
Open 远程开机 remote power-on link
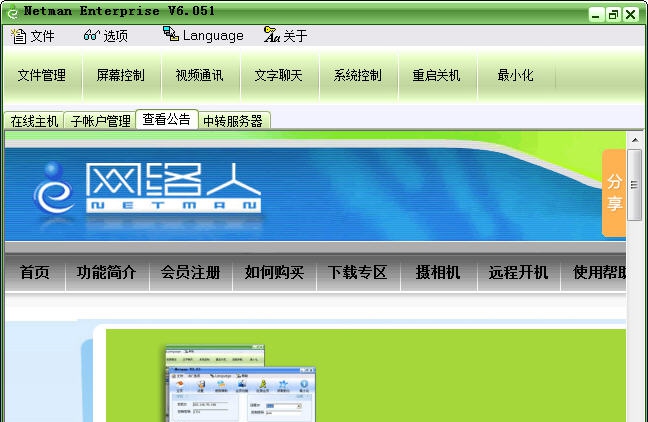518,272
